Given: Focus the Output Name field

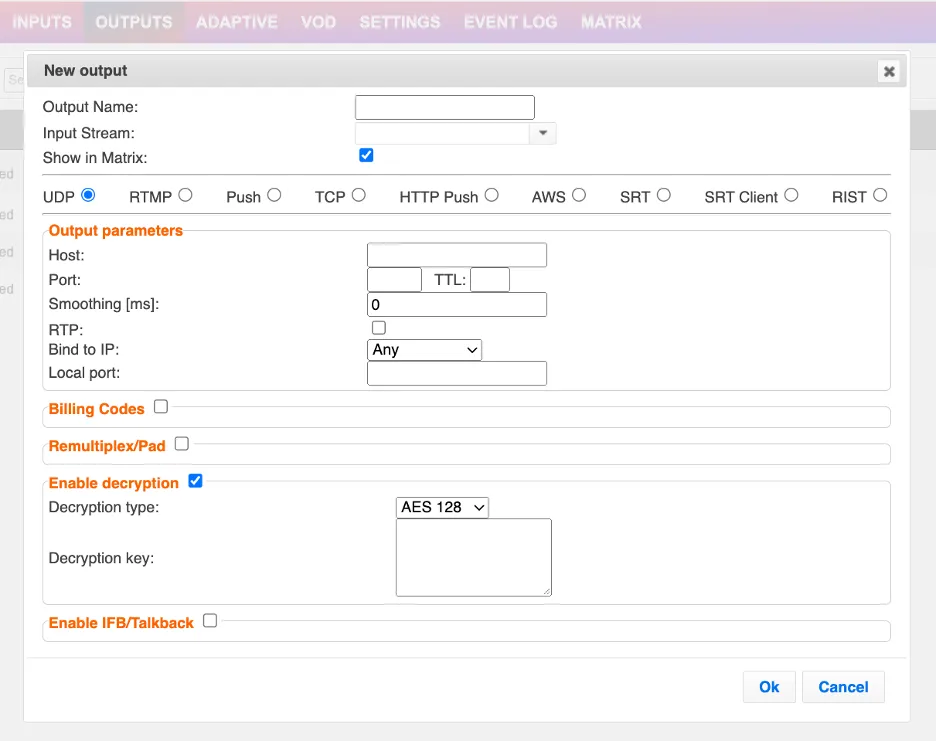Looking at the screenshot, I should pyautogui.click(x=445, y=107).
